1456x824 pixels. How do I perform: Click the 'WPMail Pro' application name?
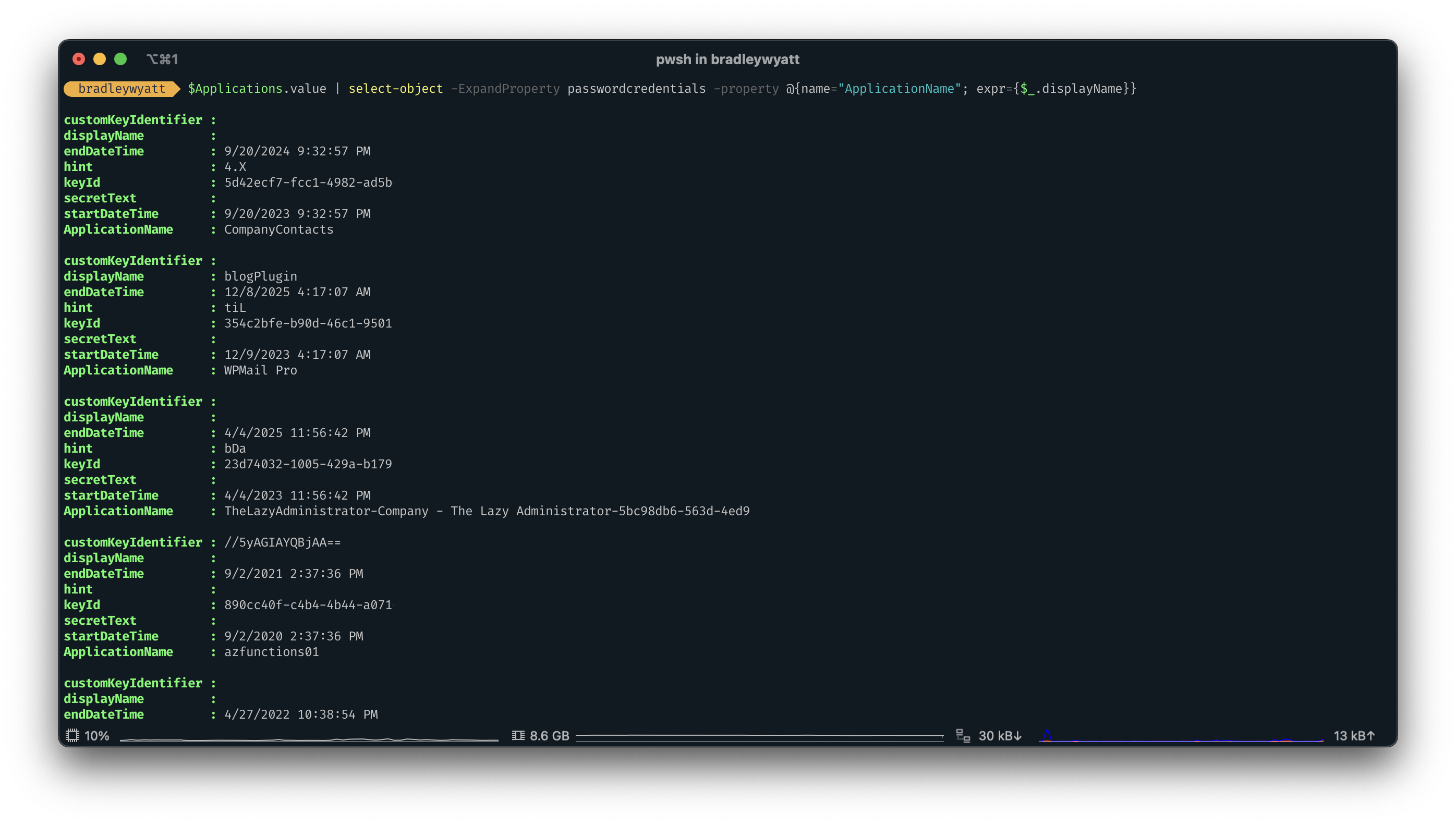[261, 370]
